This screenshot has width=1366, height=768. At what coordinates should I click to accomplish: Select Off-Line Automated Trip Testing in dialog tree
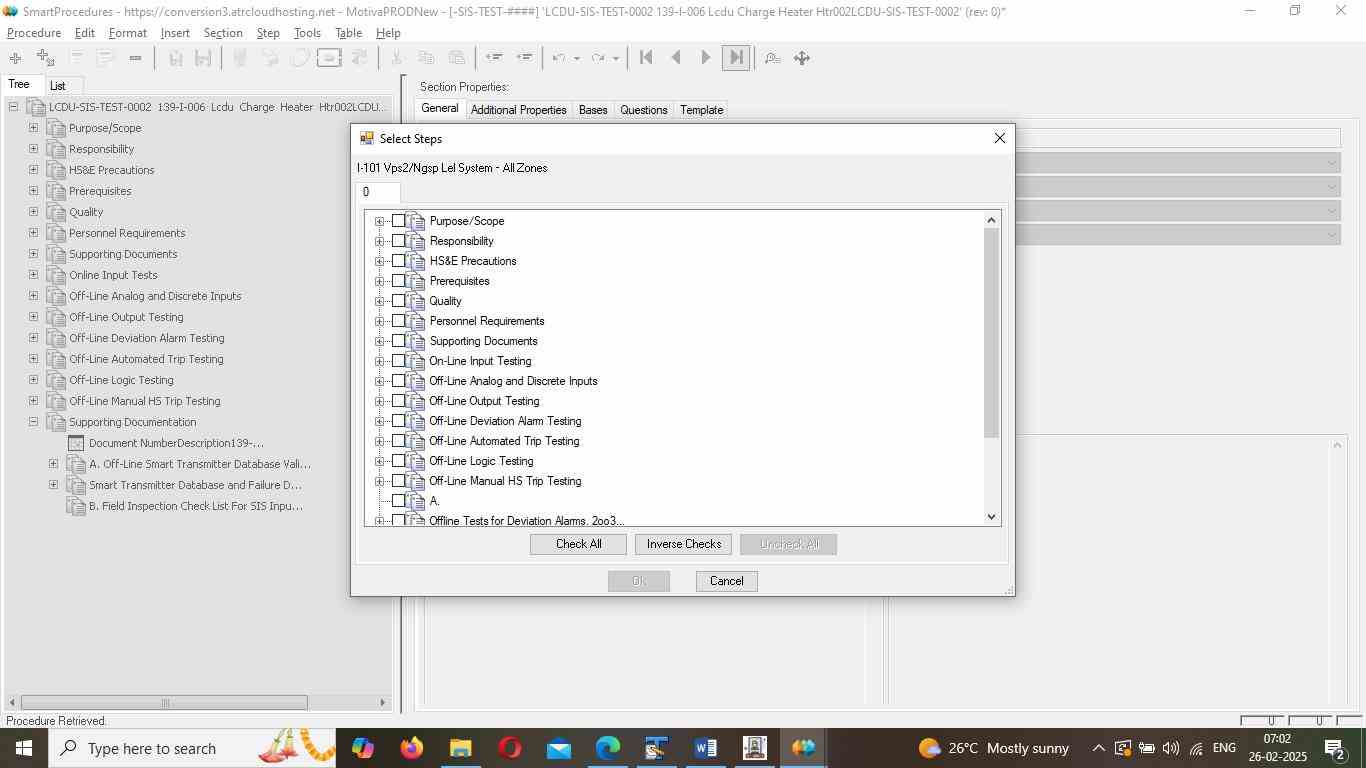pos(504,441)
